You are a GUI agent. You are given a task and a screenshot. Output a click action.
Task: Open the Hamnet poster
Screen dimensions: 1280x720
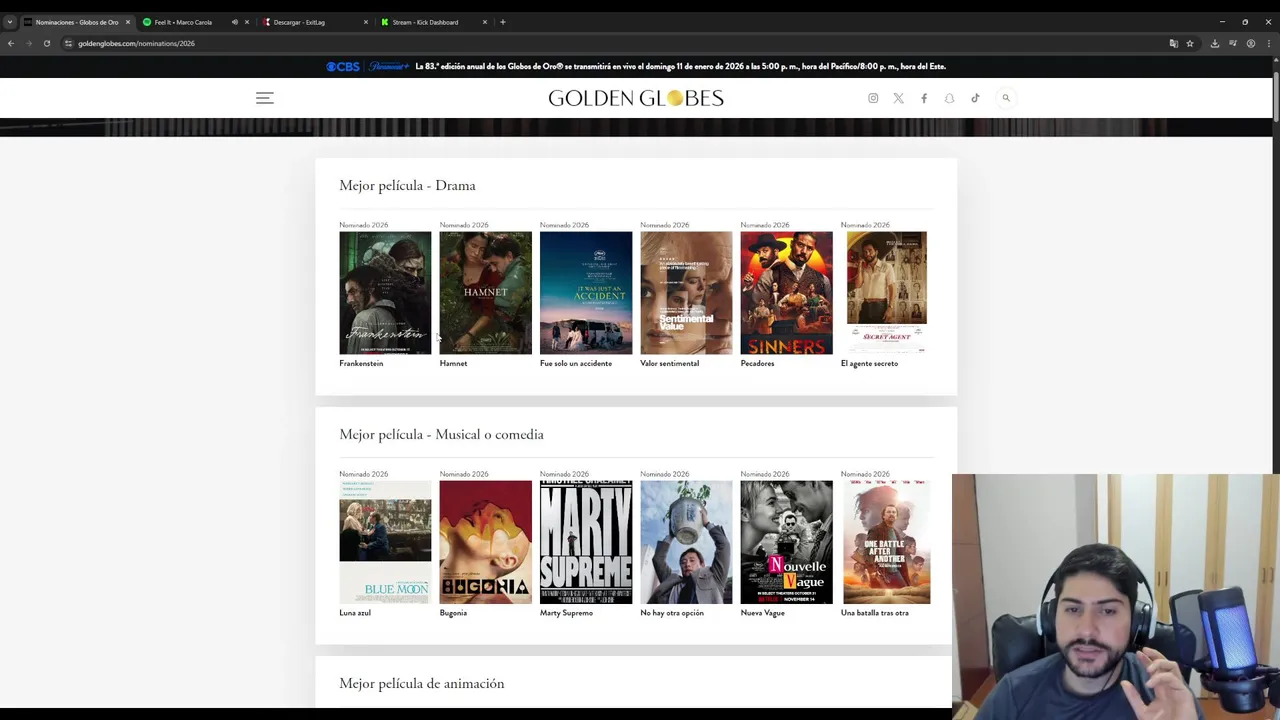pos(485,293)
